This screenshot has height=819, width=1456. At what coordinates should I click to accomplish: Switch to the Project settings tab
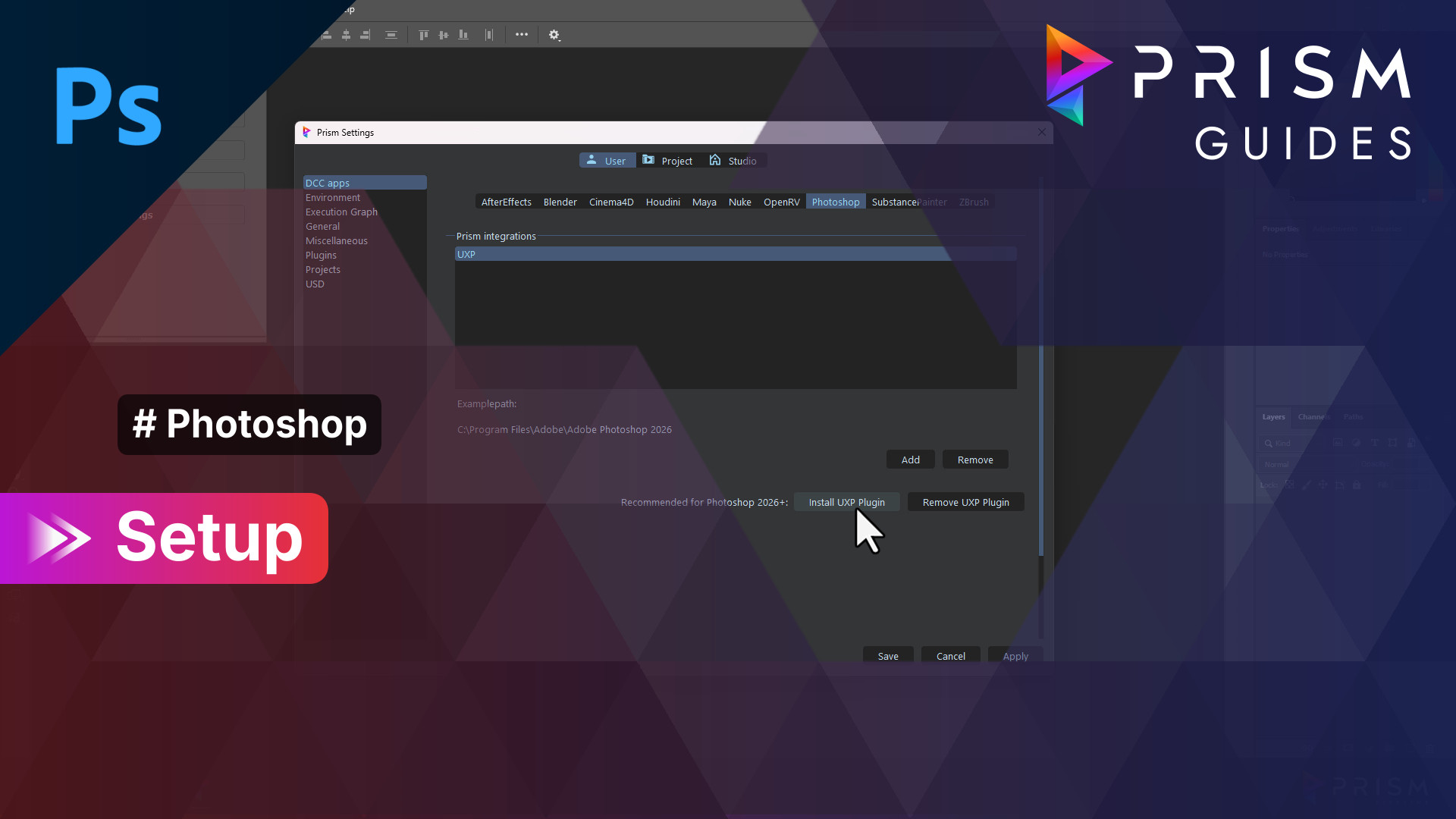coord(668,160)
